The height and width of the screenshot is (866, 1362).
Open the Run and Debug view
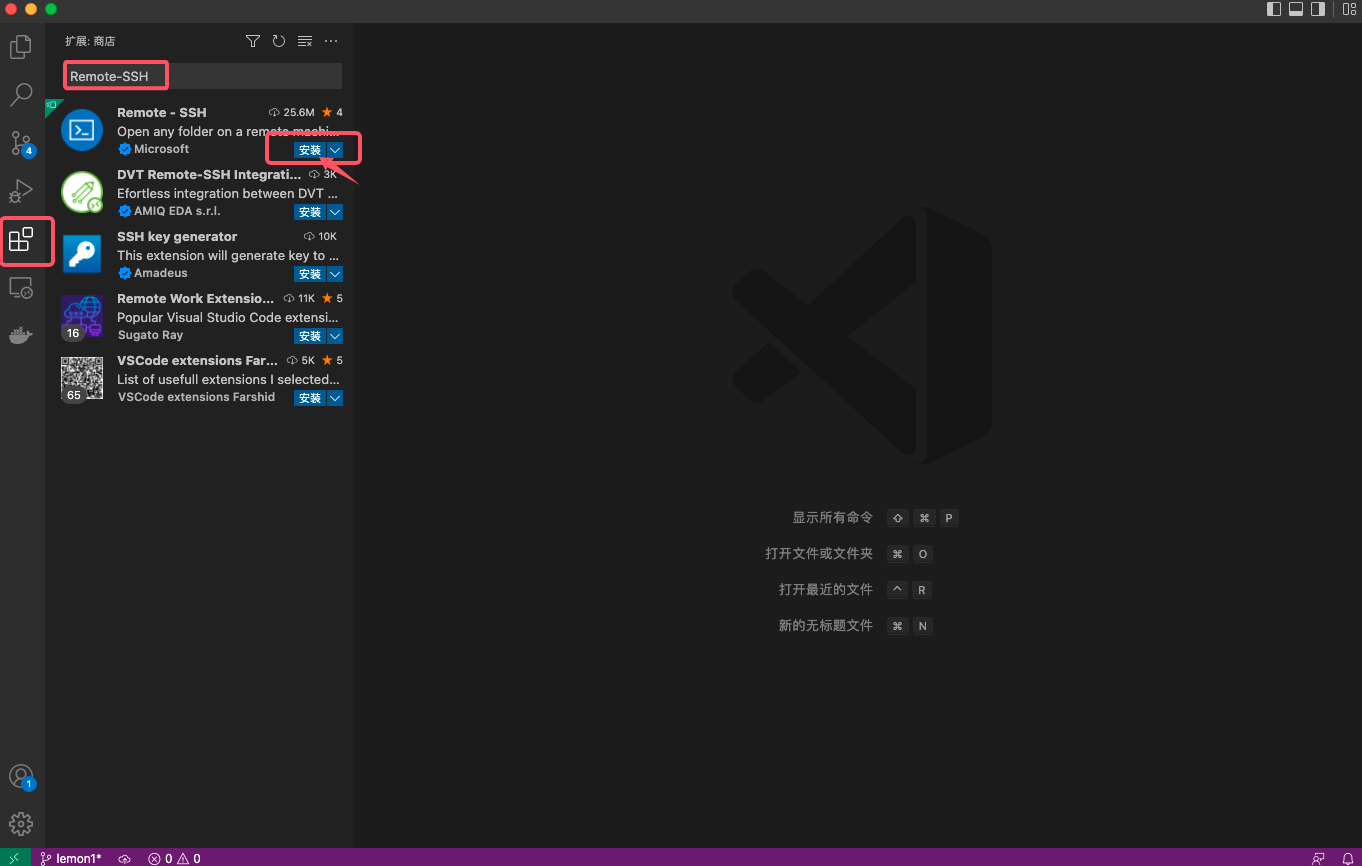(21, 191)
